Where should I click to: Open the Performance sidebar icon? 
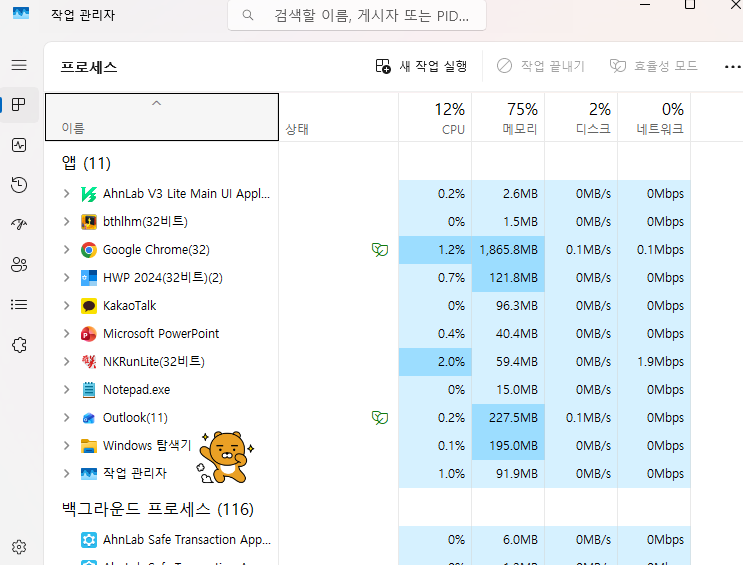(19, 145)
